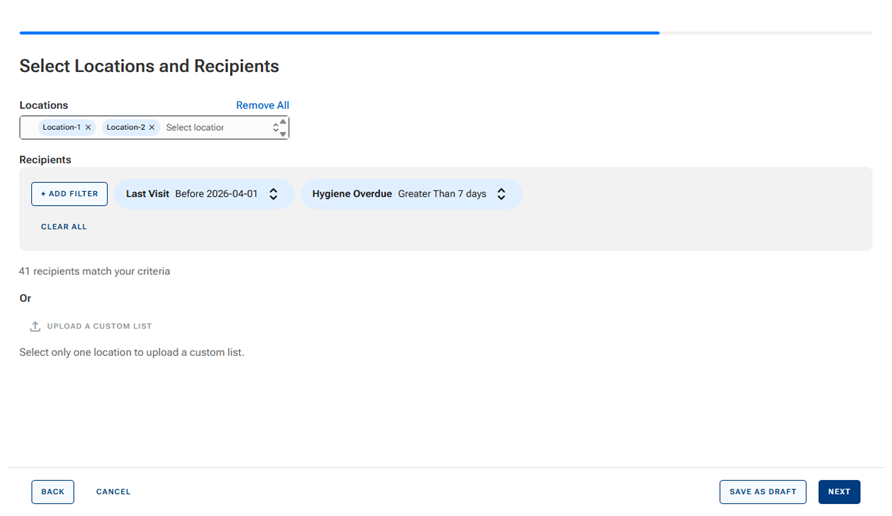Open the Last Visit filter chevron

point(273,194)
